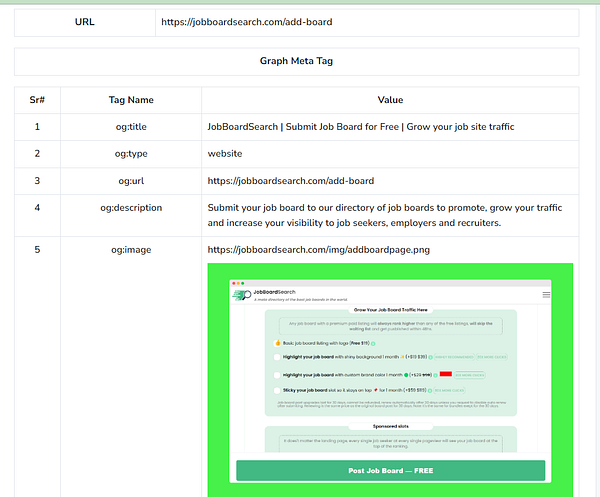Click Sponsored slots heading in preview
The image size is (600, 497).
pyautogui.click(x=390, y=426)
